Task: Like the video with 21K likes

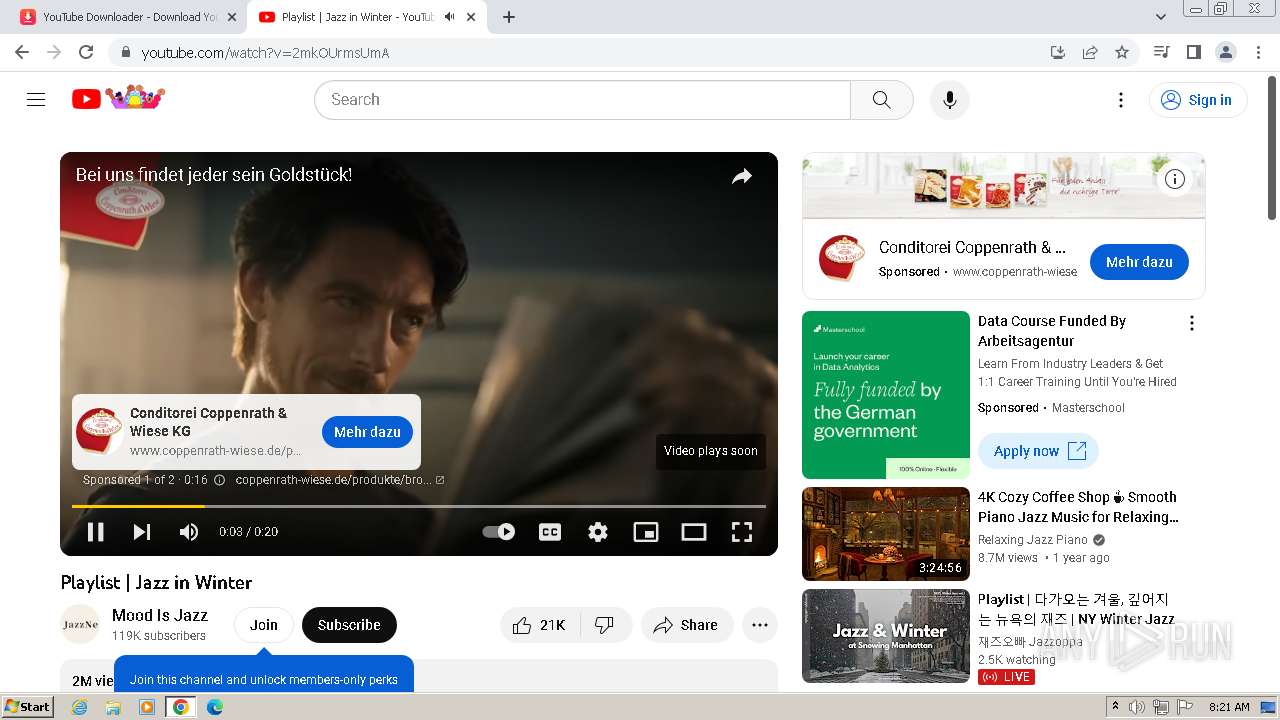Action: tap(539, 625)
